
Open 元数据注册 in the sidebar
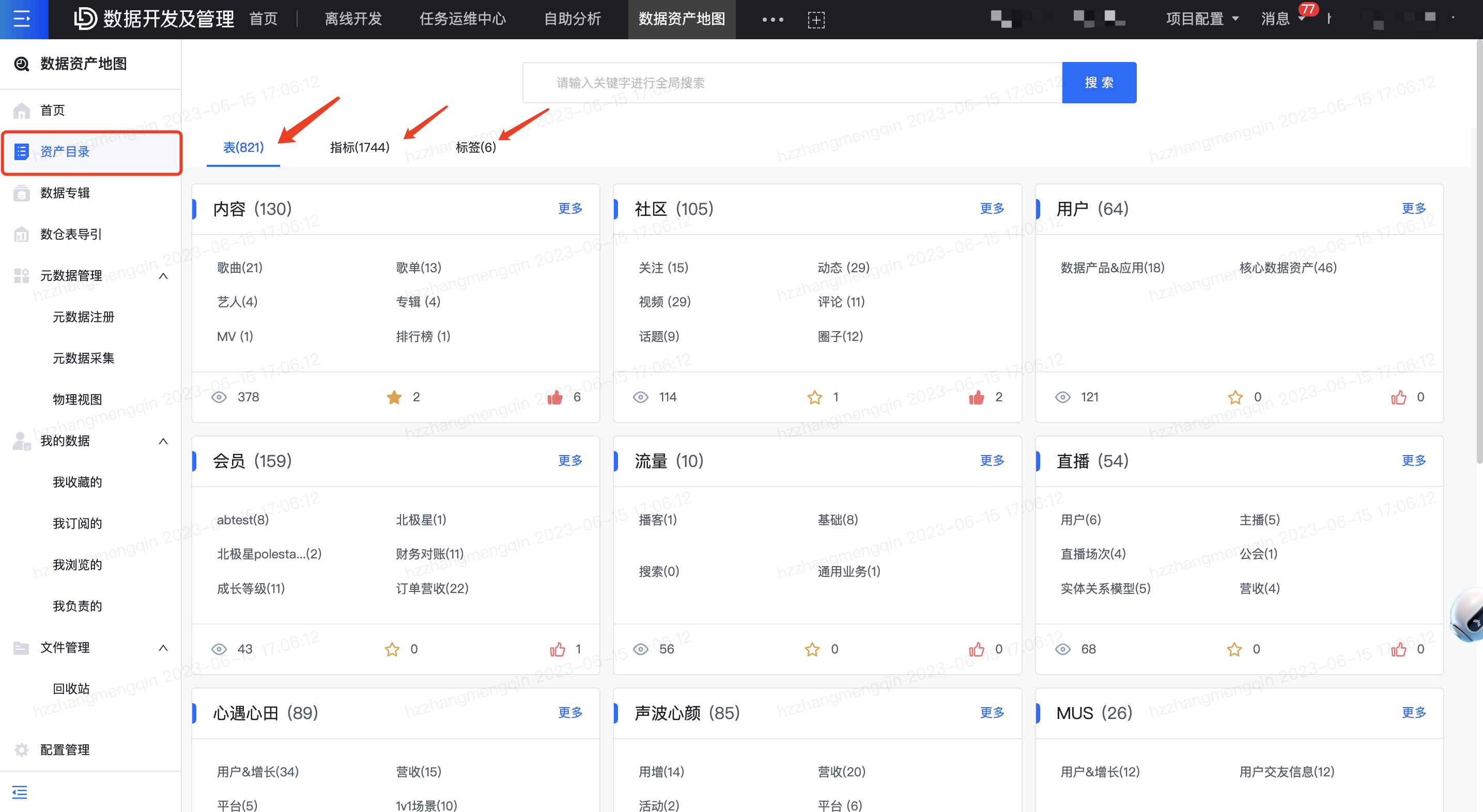pos(84,317)
